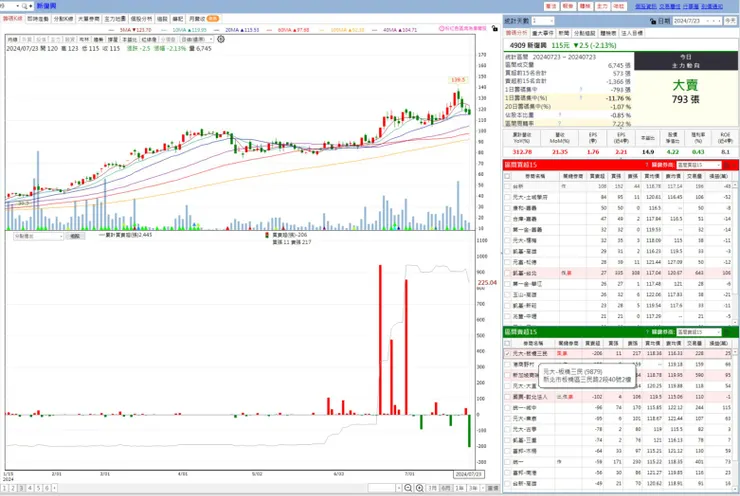Open the 主力地圖 tab

pos(115,19)
